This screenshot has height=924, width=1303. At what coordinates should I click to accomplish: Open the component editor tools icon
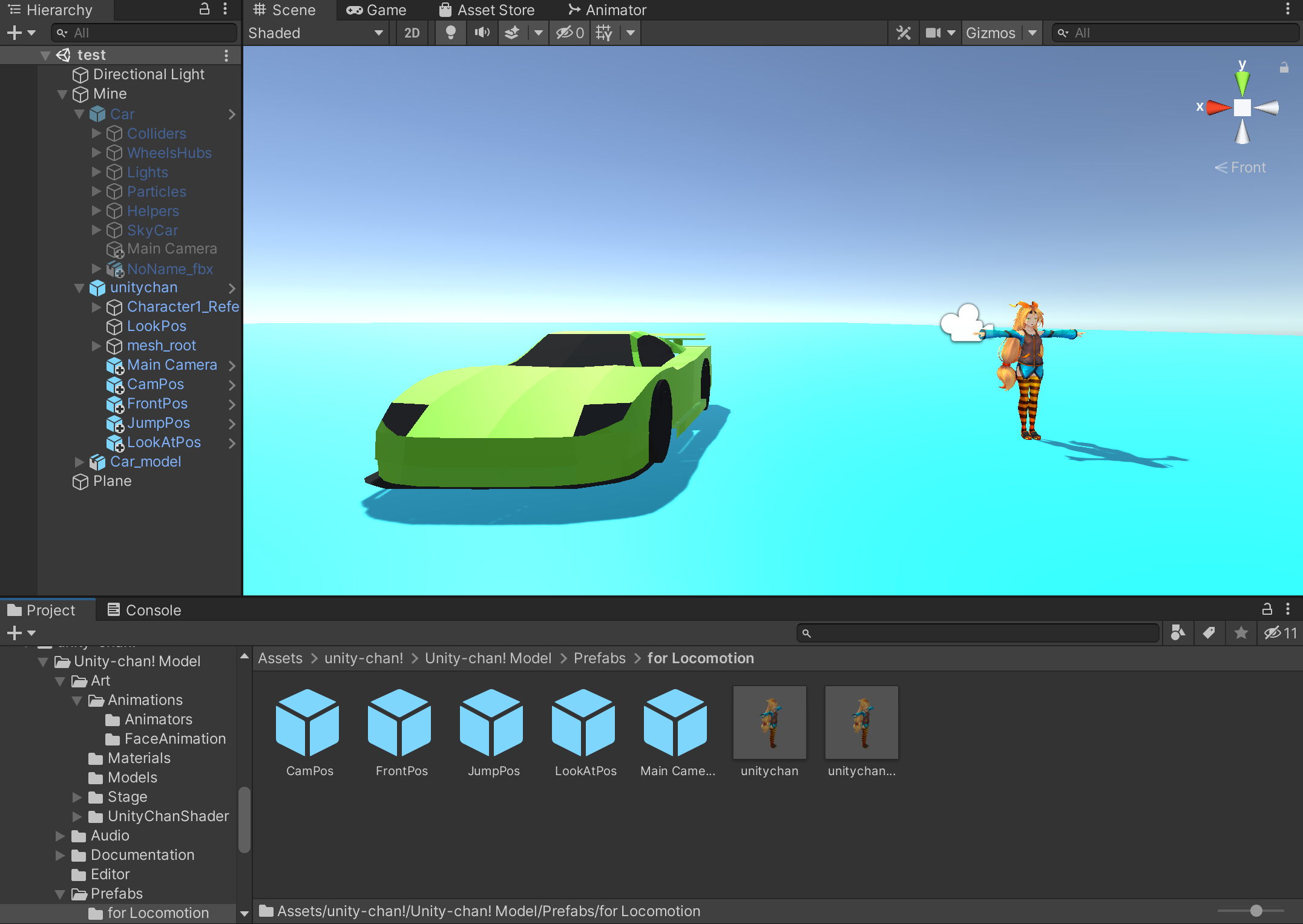[x=903, y=33]
